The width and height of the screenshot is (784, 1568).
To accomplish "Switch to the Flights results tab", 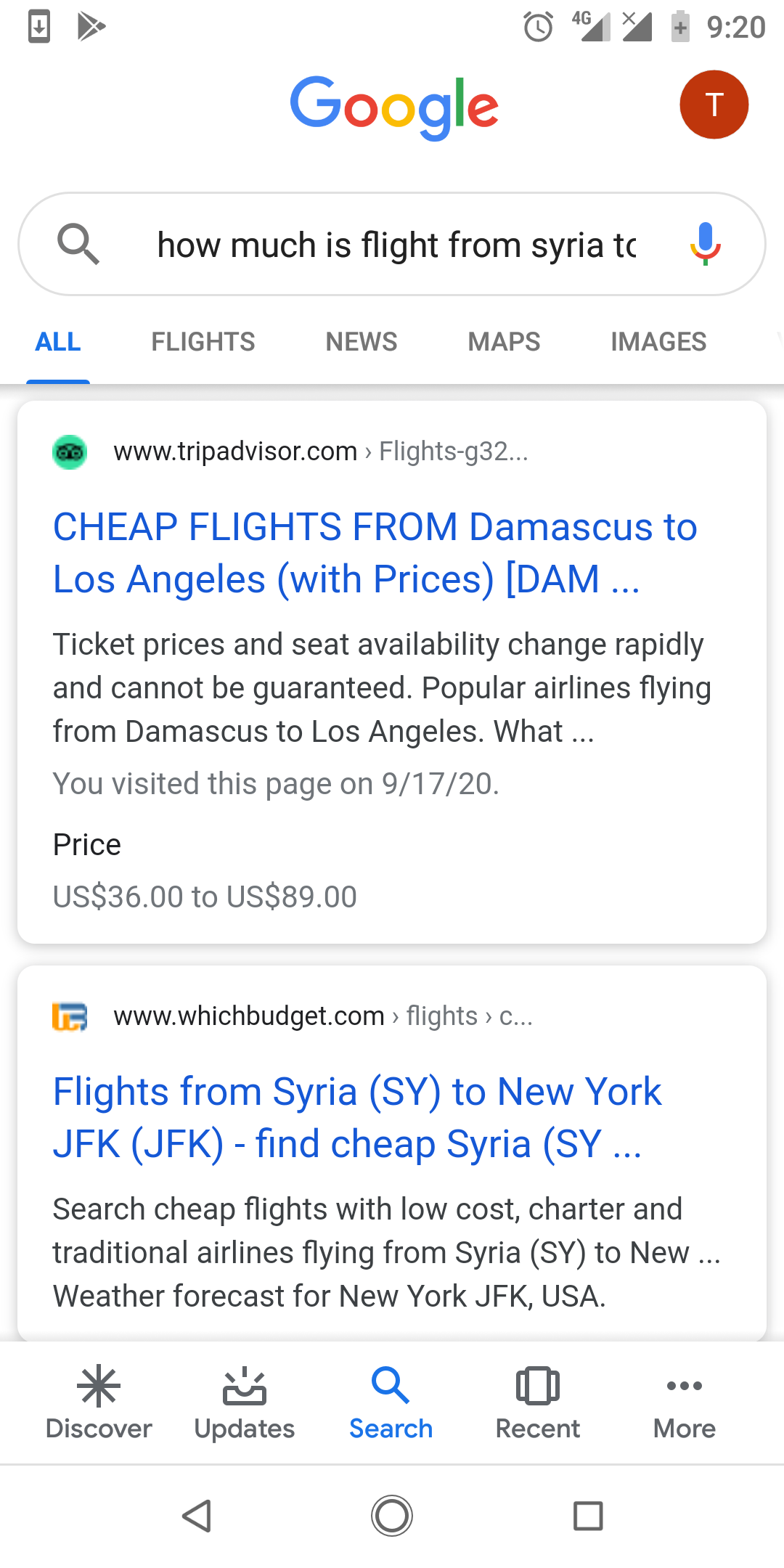I will (203, 341).
